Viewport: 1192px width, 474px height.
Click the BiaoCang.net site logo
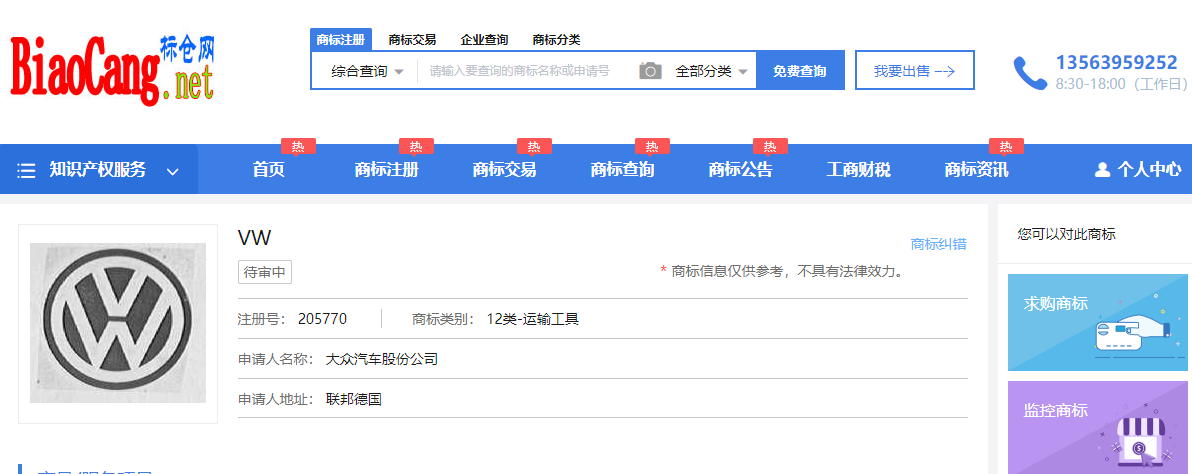coord(112,68)
